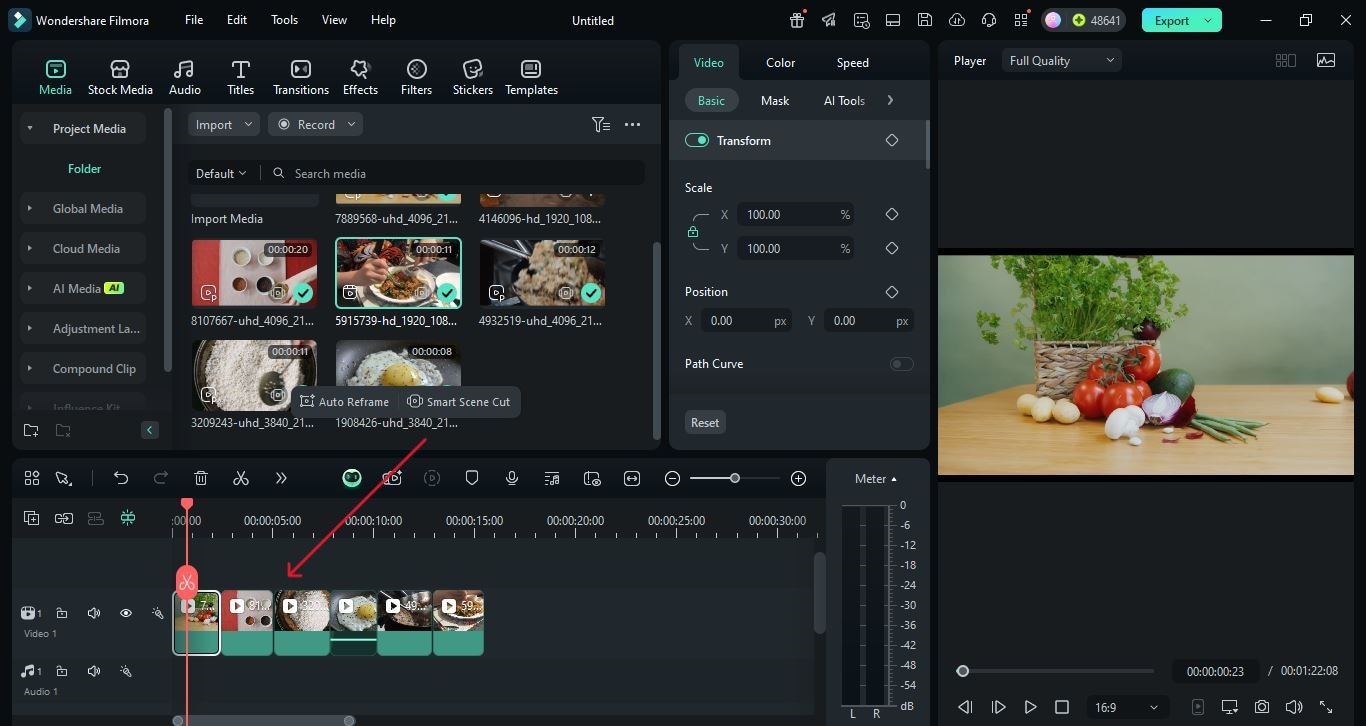Toggle timeline auto ripple link icon
This screenshot has width=1366, height=726.
tap(64, 518)
